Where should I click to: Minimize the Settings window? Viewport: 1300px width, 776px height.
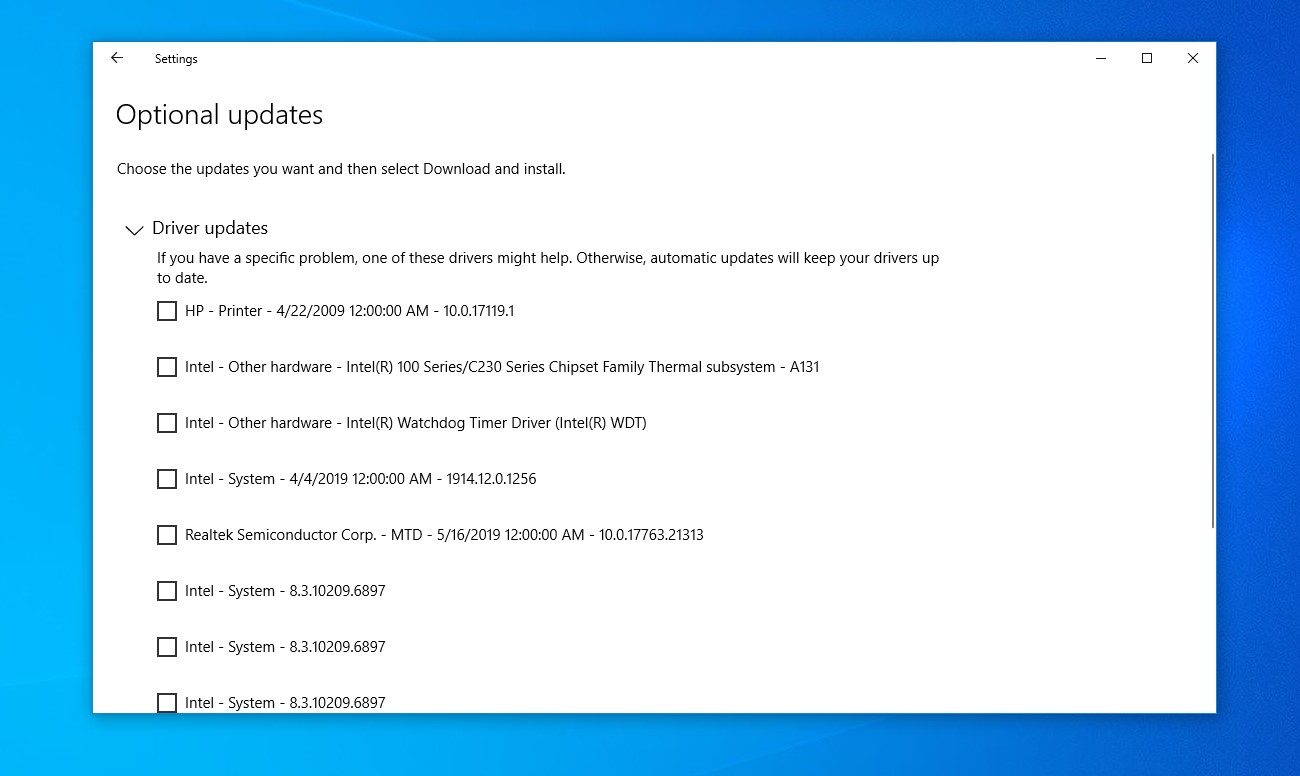(1101, 59)
